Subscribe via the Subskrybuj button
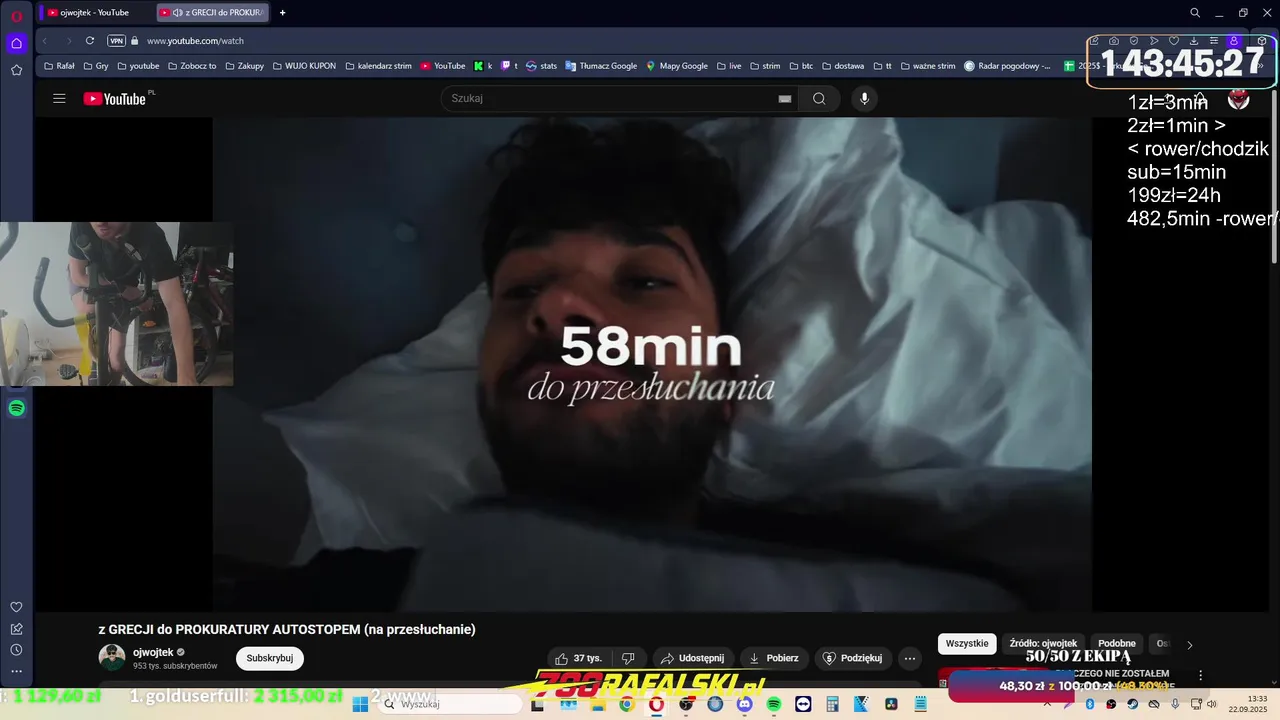Viewport: 1280px width, 720px height. point(270,658)
